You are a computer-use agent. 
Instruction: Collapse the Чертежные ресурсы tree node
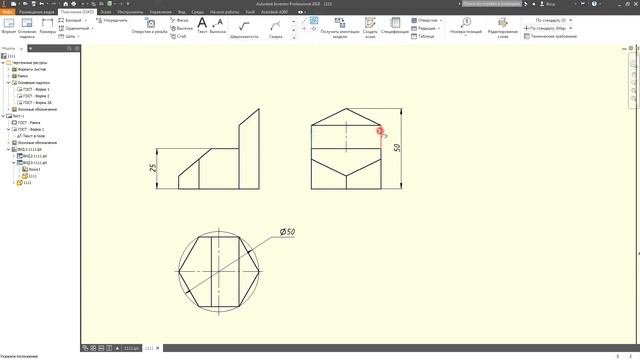(3, 63)
